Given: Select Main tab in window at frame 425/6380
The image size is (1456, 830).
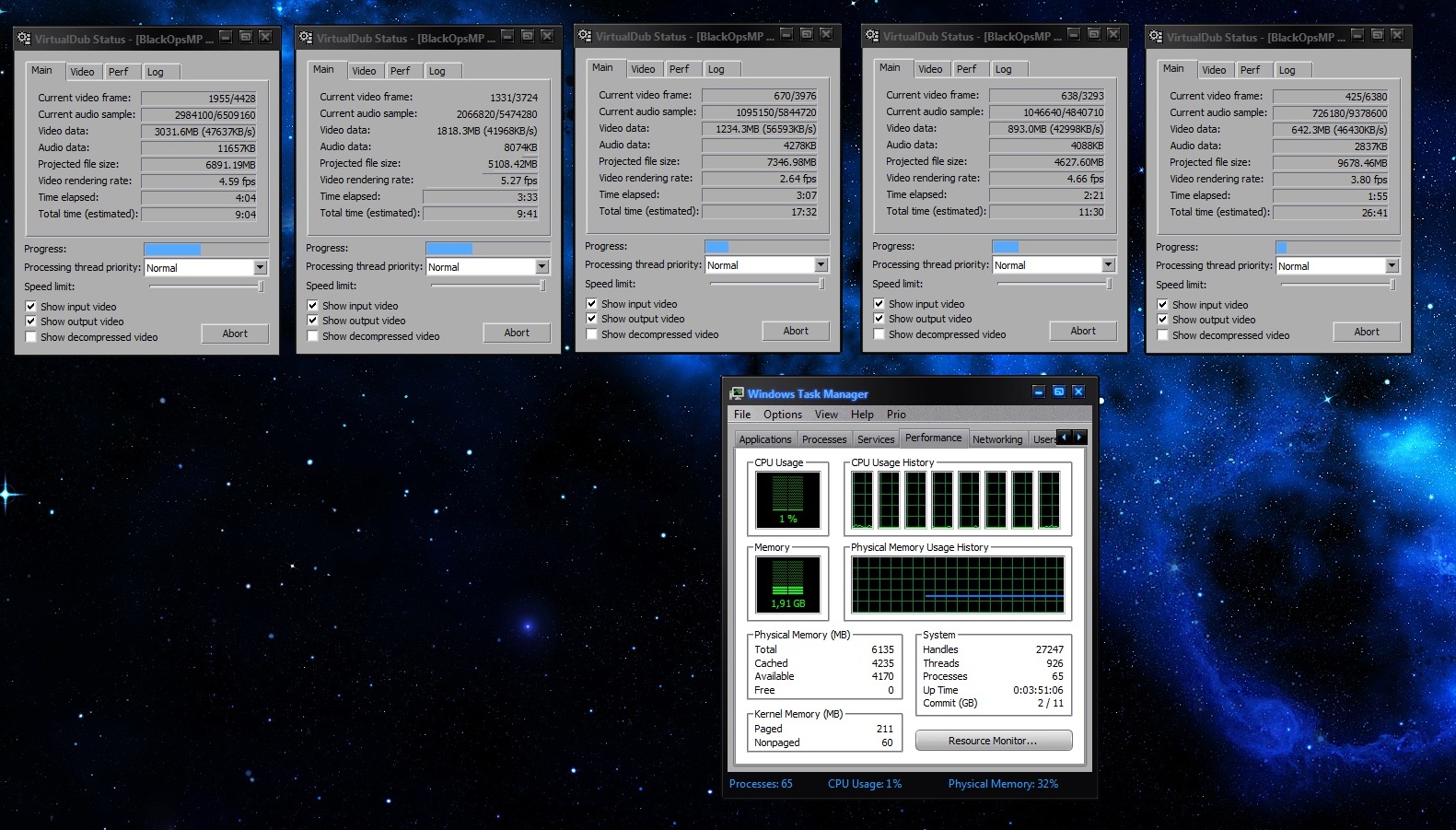Looking at the screenshot, I should (1173, 68).
